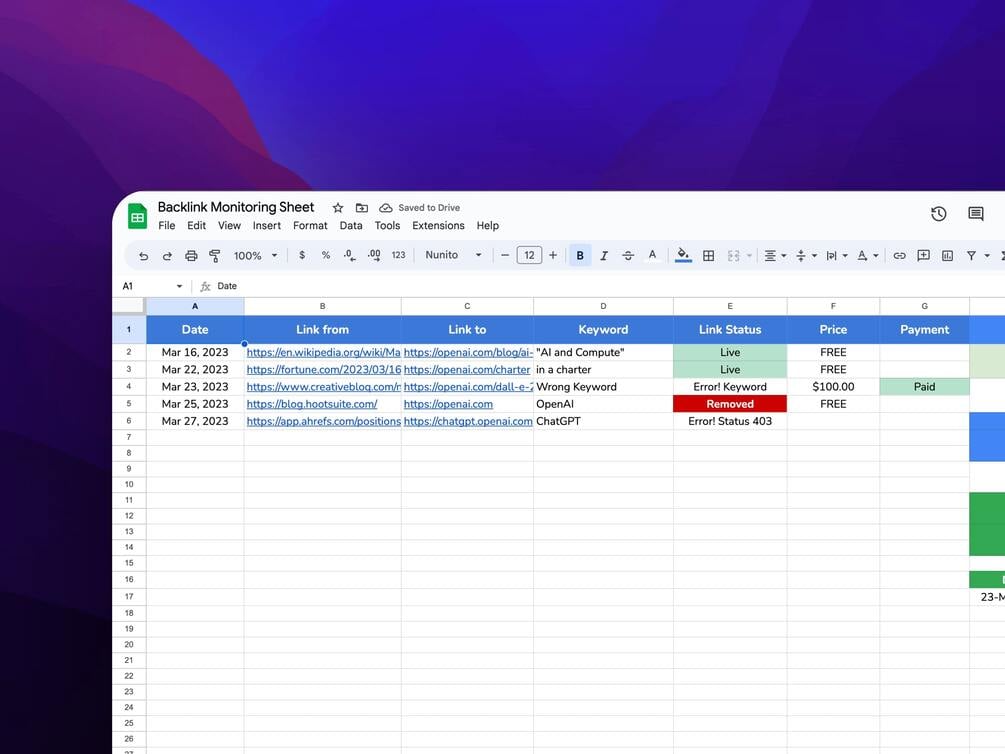1005x754 pixels.
Task: Click the font size field showing 12
Action: (529, 255)
